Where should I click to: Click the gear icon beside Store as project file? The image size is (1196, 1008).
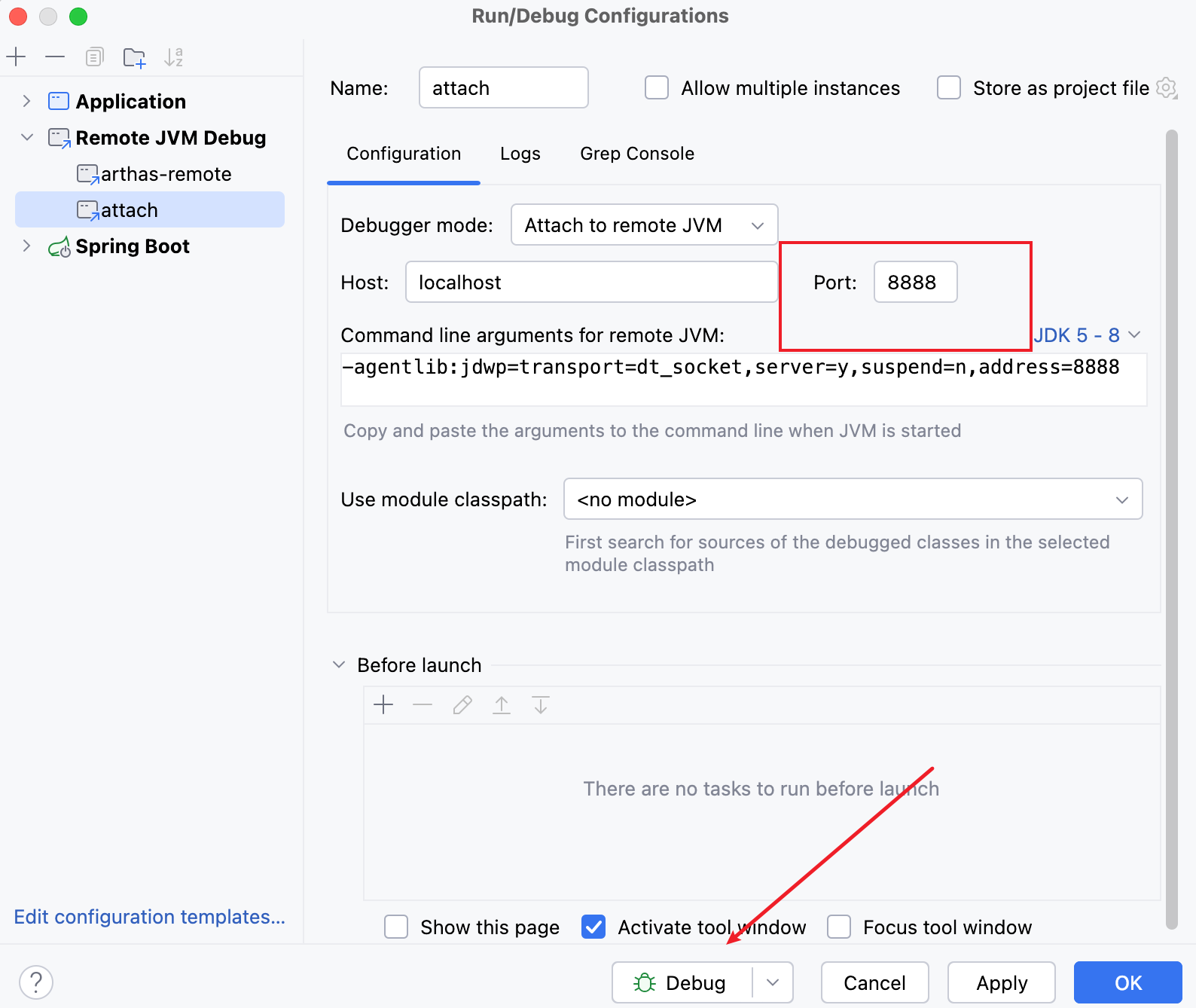tap(1166, 88)
